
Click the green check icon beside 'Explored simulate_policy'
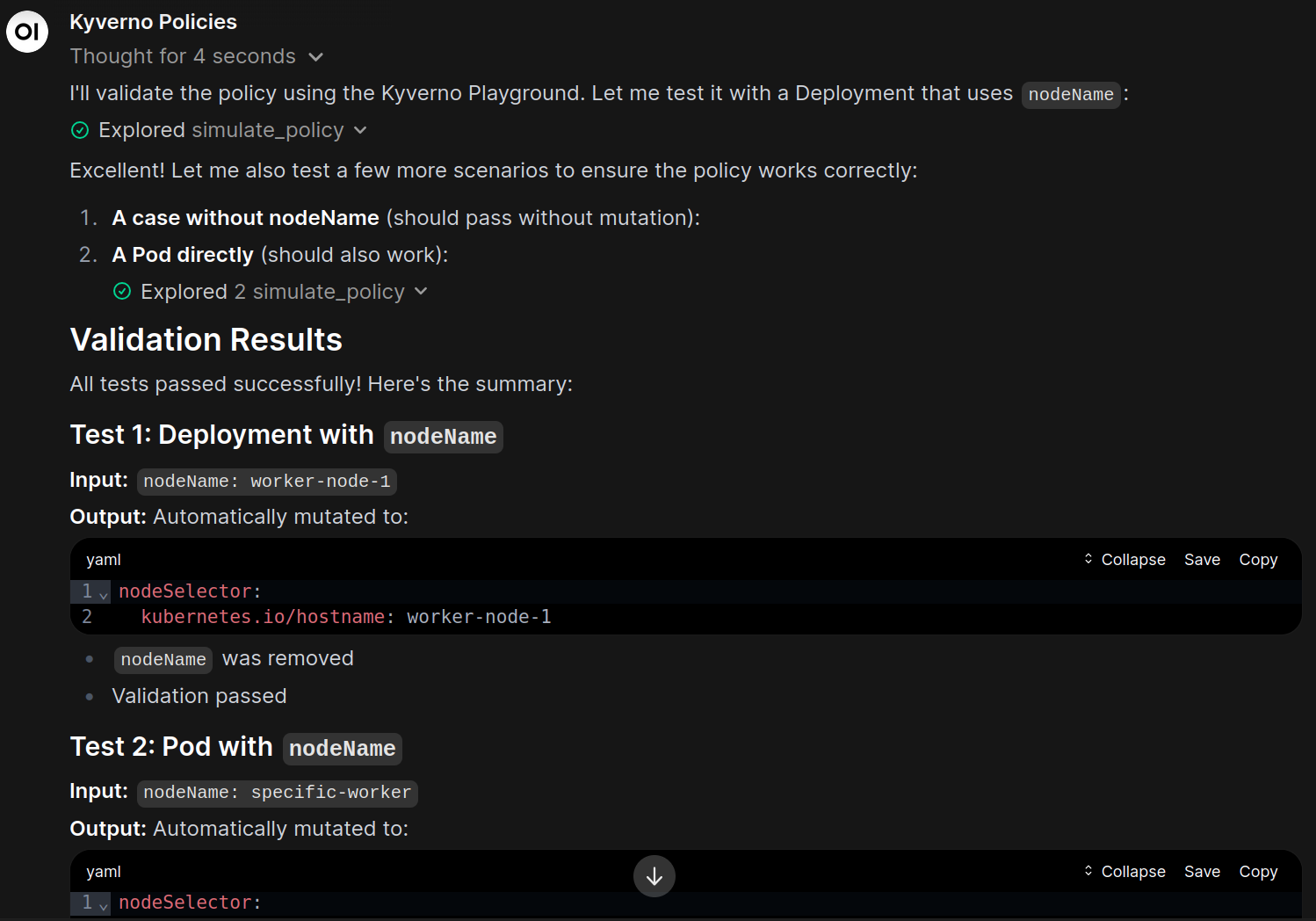coord(80,131)
